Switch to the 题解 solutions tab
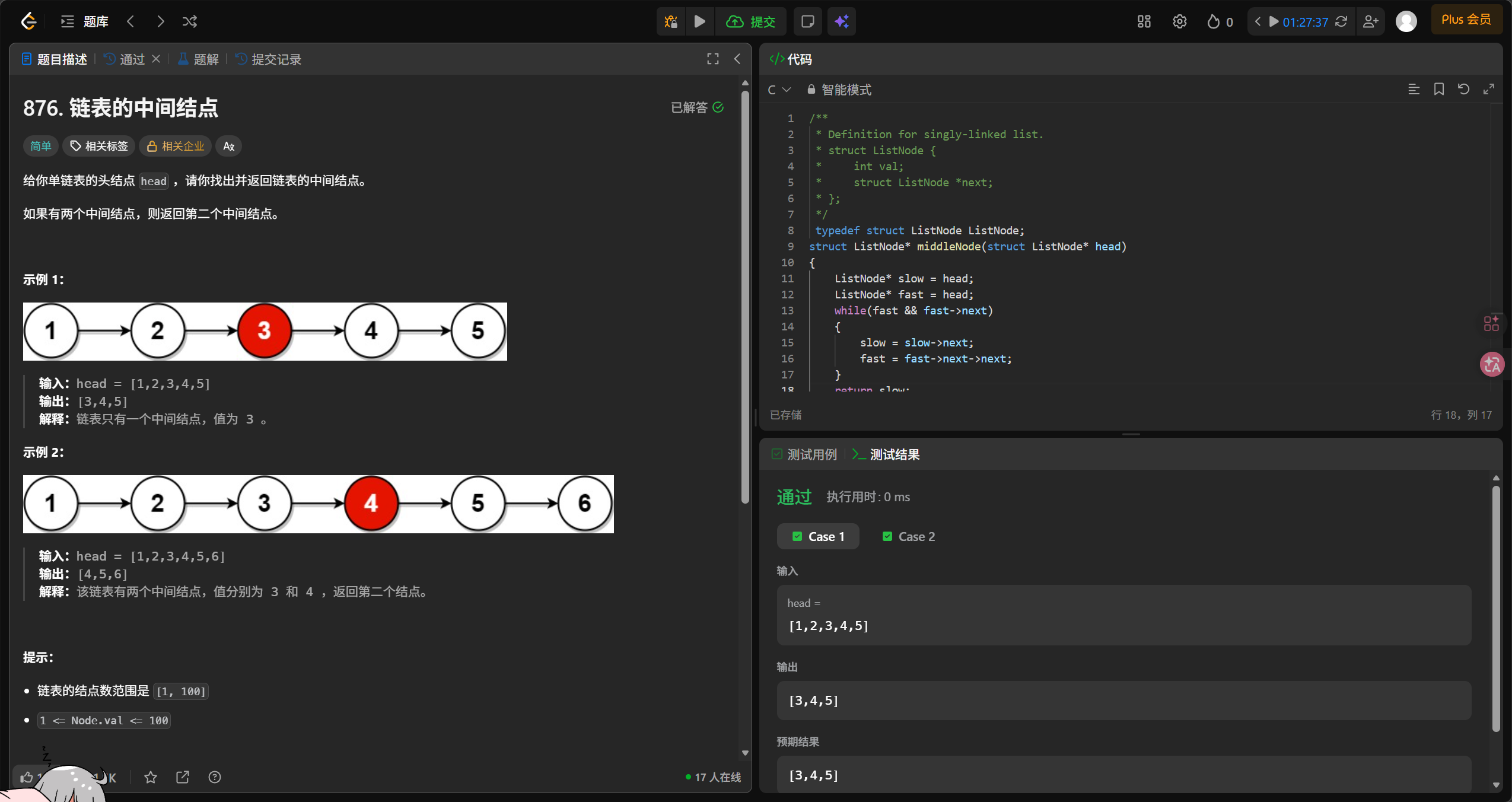 [x=199, y=59]
